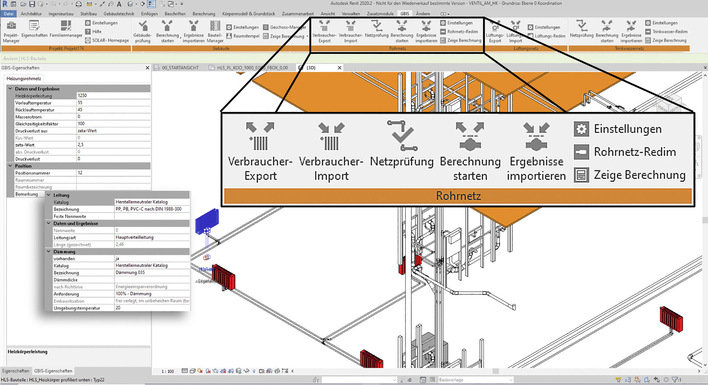Run Netzprüfung in the Trinkwassernetz panel
The width and height of the screenshot is (708, 385).
582,29
